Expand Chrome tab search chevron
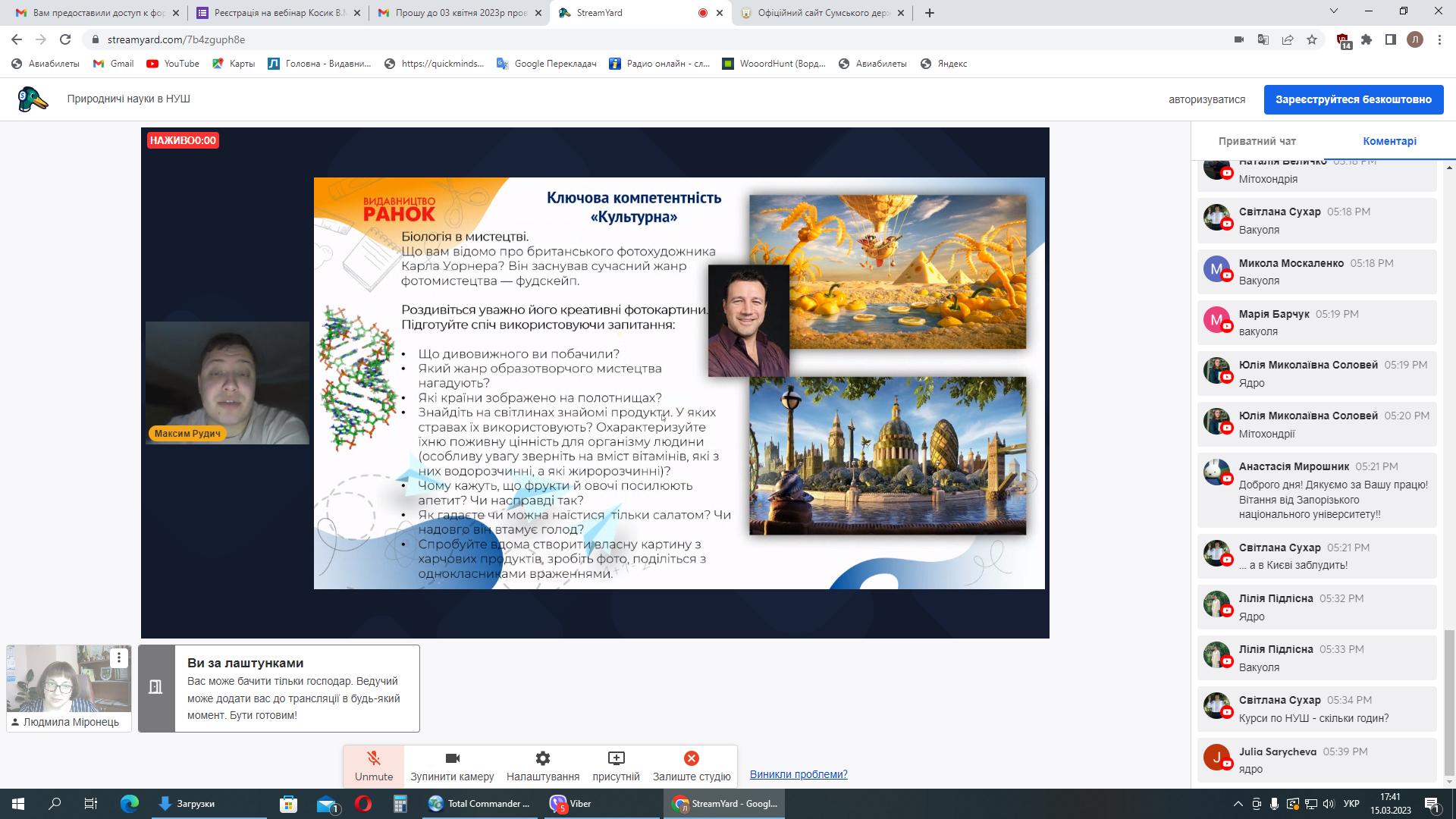The height and width of the screenshot is (819, 1456). point(1334,12)
